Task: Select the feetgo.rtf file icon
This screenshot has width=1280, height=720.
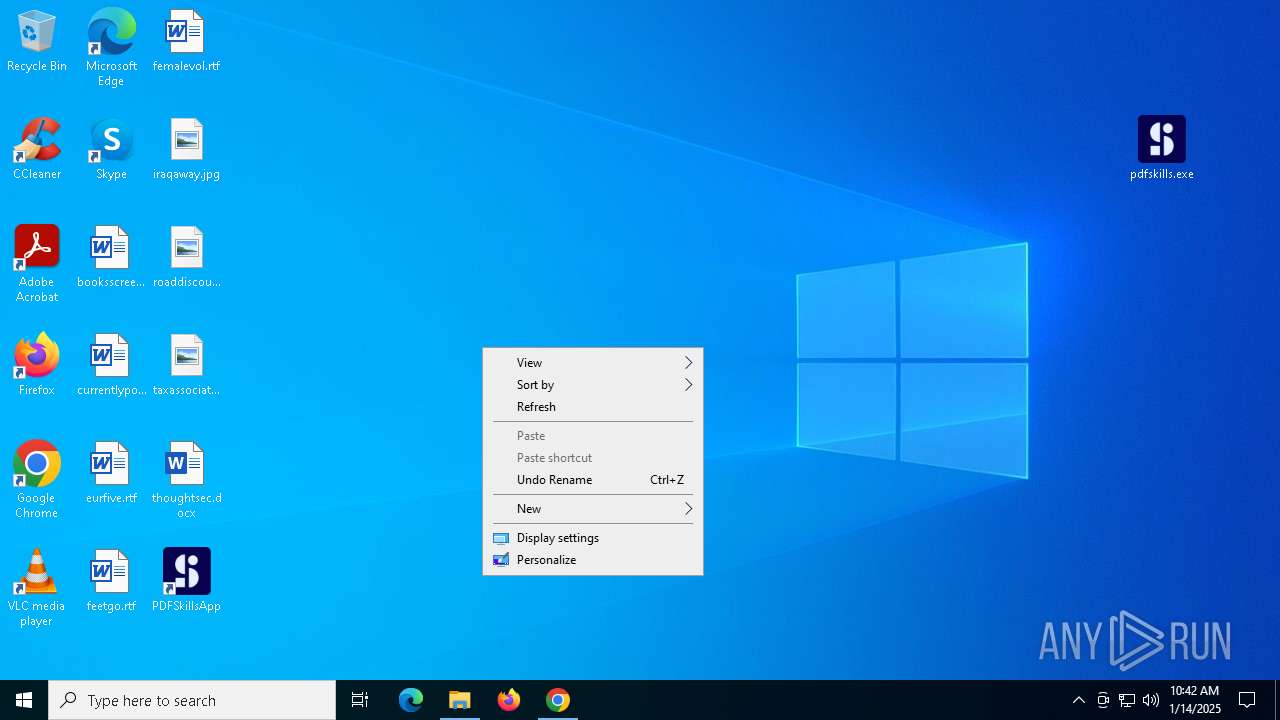Action: (x=111, y=582)
